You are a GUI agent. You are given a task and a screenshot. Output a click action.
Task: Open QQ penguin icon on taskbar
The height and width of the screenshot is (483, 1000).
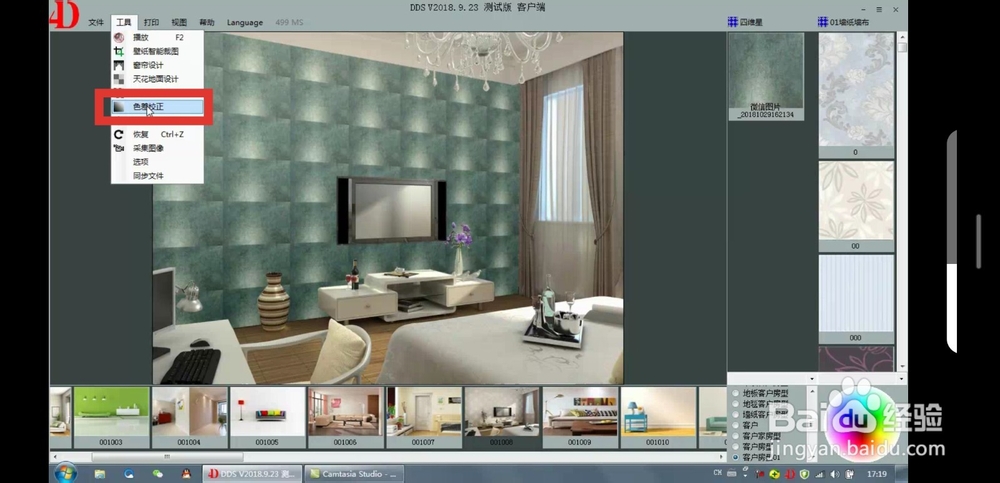coord(186,474)
